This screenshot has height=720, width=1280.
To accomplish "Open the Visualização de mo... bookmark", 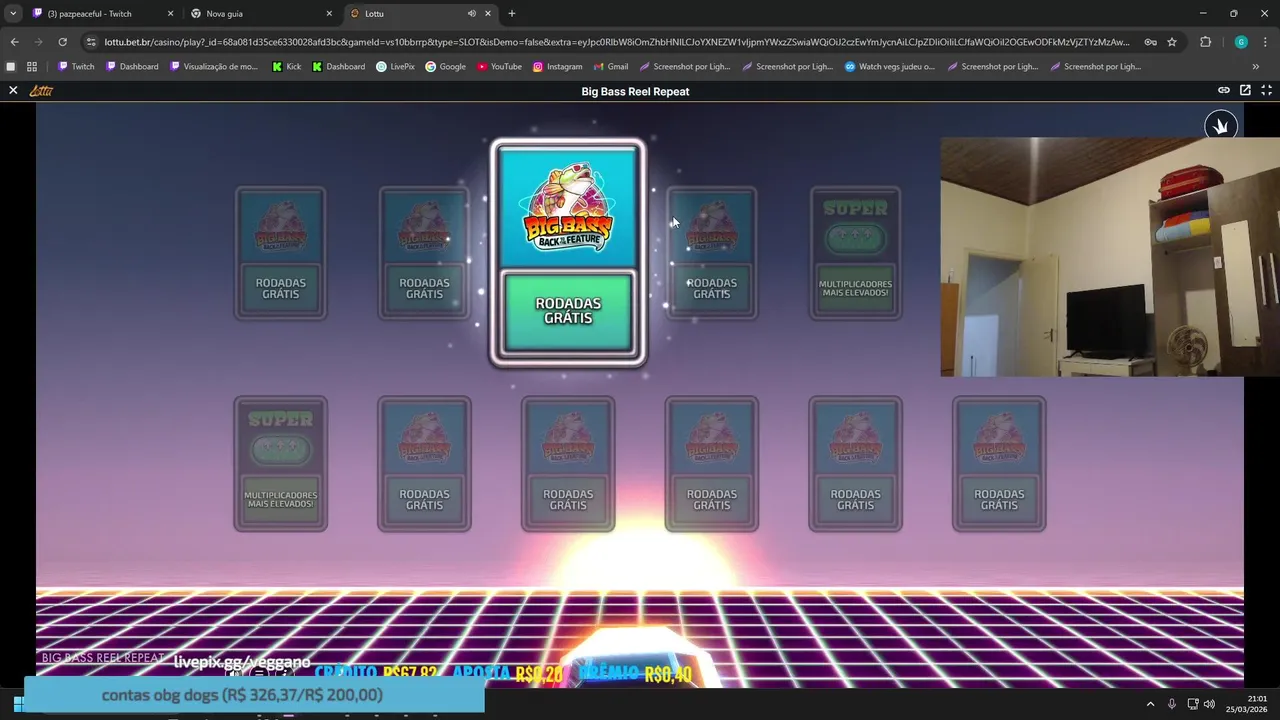I will (x=214, y=67).
